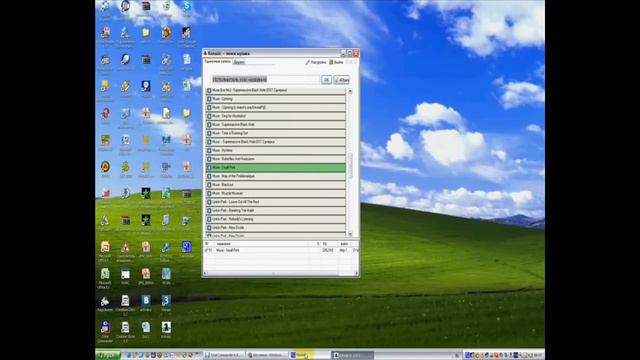Click the button right of OK

(341, 80)
